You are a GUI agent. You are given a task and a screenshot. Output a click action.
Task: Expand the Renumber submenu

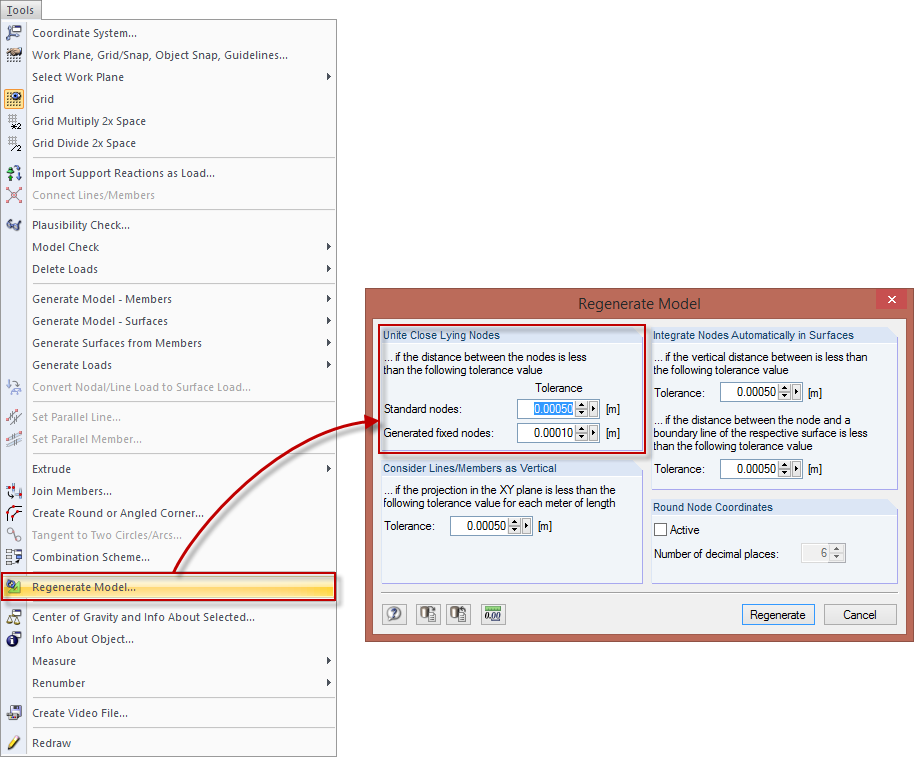(x=329, y=683)
